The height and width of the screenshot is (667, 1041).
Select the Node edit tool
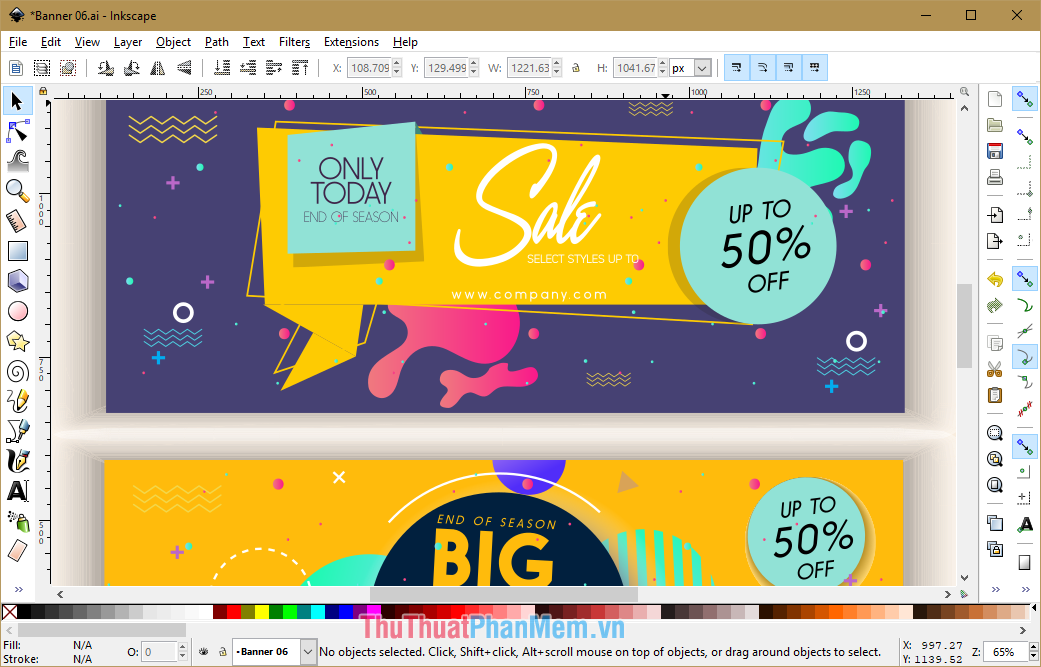pyautogui.click(x=18, y=131)
